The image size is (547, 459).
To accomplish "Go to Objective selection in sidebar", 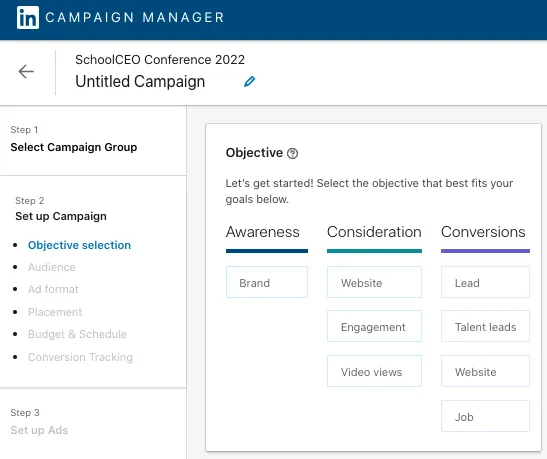I will [80, 245].
